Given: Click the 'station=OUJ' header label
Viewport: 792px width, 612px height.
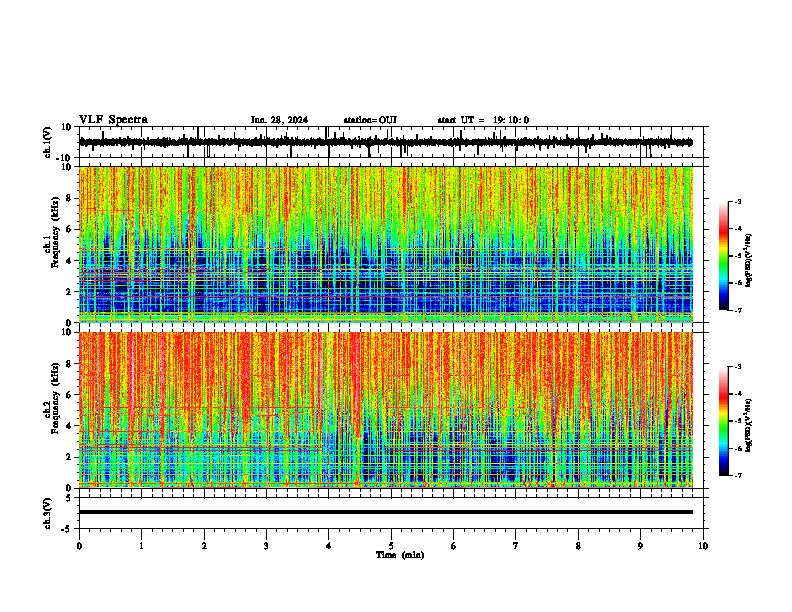Looking at the screenshot, I should pyautogui.click(x=370, y=120).
